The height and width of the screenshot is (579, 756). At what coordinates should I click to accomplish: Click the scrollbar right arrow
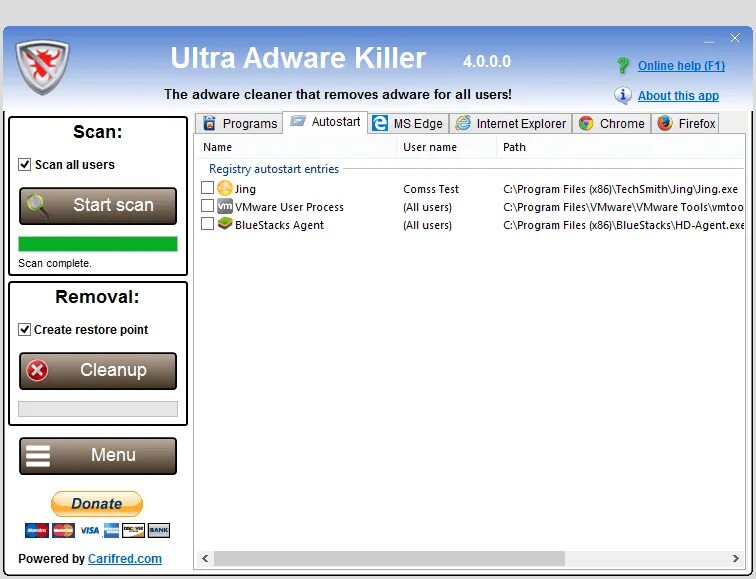point(736,558)
